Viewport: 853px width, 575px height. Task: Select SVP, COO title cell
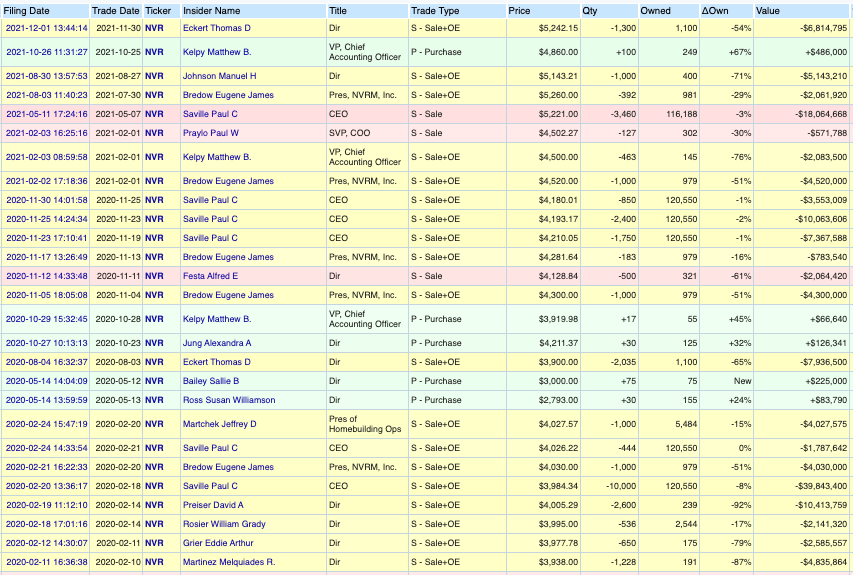point(367,133)
